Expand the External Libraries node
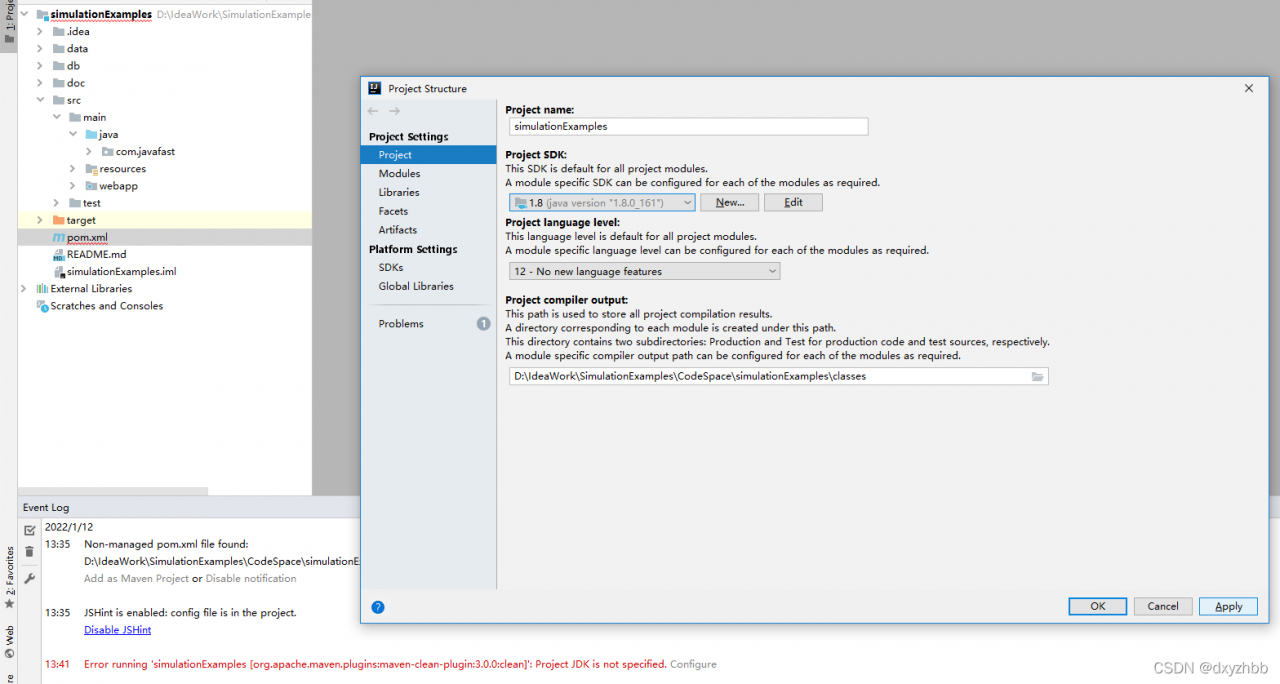This screenshot has height=684, width=1280. (x=24, y=289)
